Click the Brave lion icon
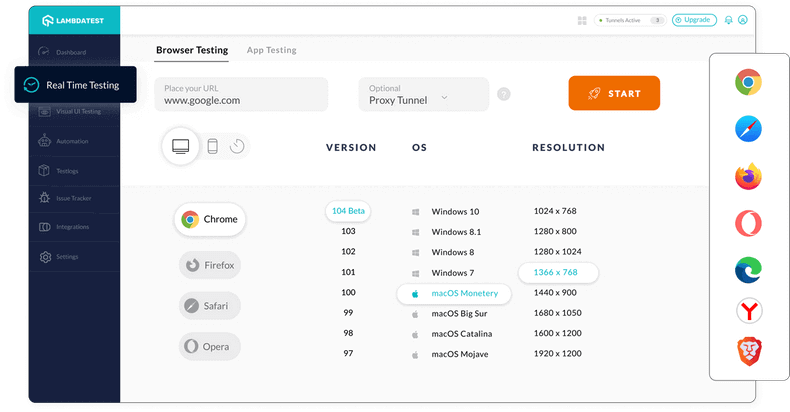Screen dimensions: 790x412 748,349
